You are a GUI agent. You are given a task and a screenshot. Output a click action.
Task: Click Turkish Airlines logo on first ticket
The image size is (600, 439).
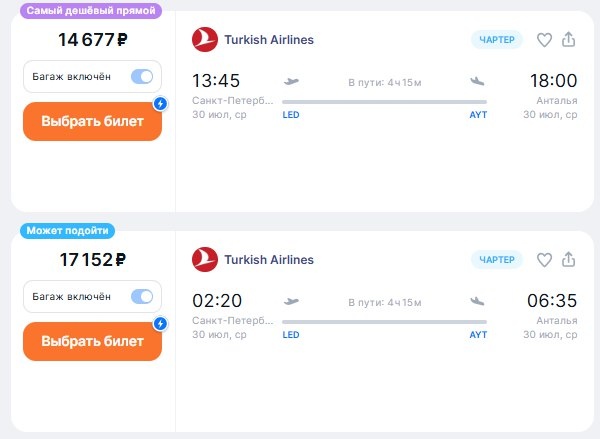(x=204, y=40)
